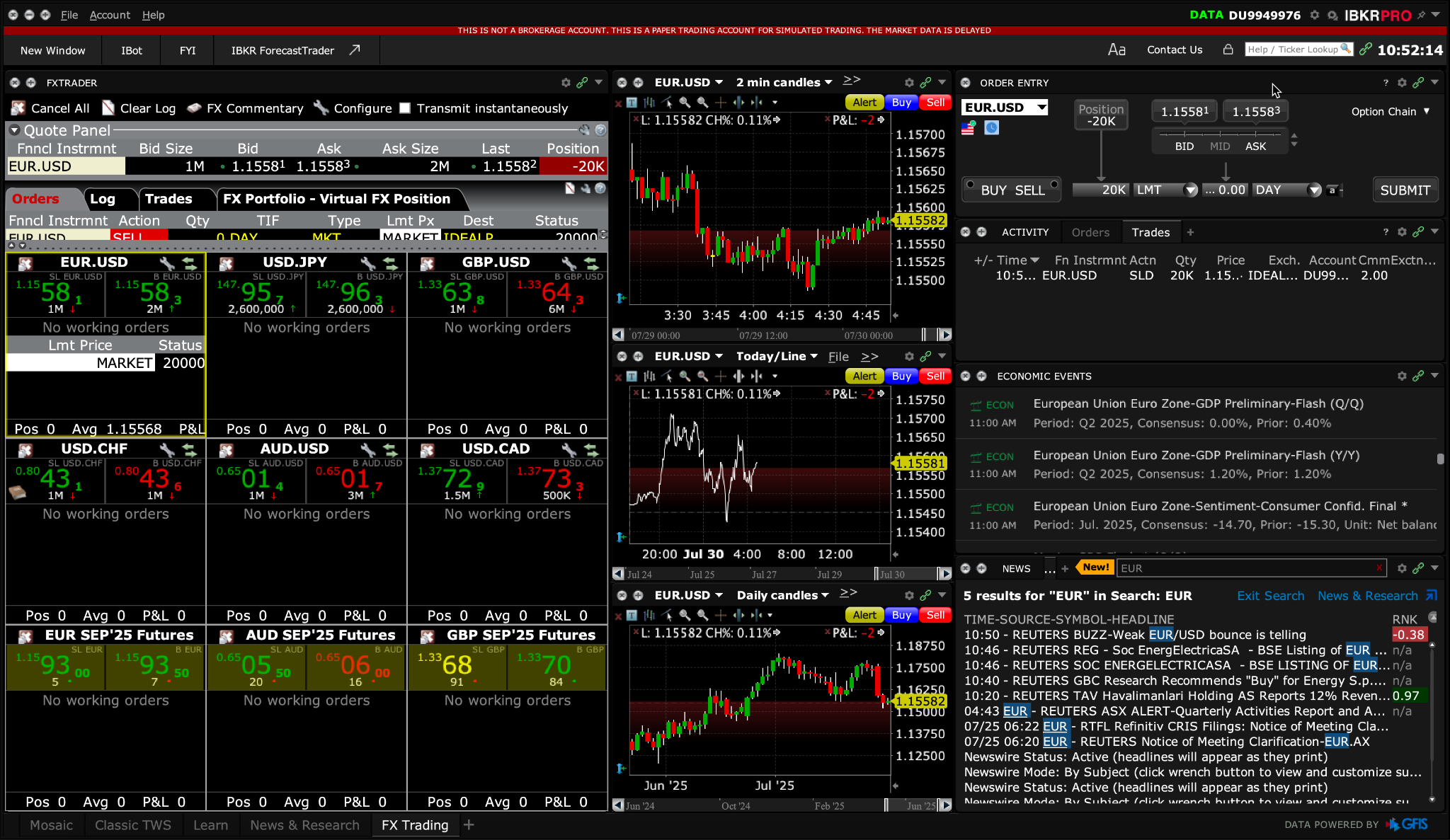This screenshot has width=1450, height=840.
Task: Open the Account menu
Action: click(x=110, y=15)
